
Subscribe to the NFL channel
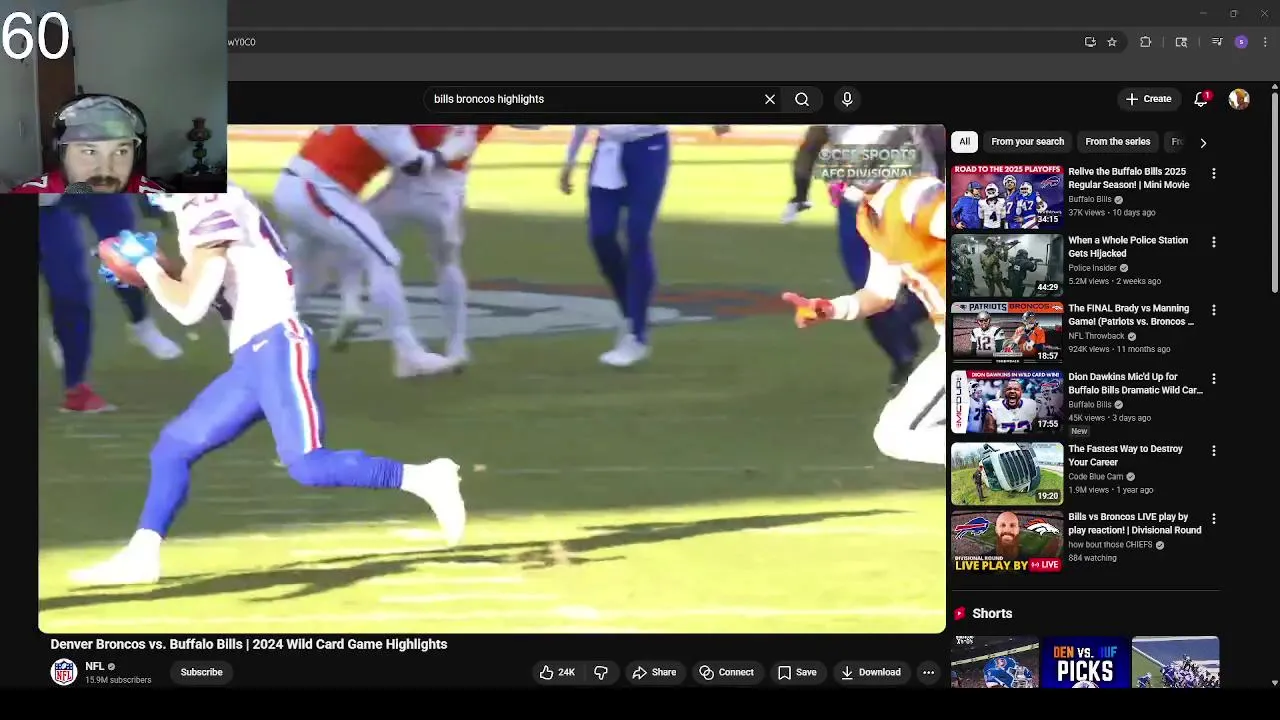[201, 672]
